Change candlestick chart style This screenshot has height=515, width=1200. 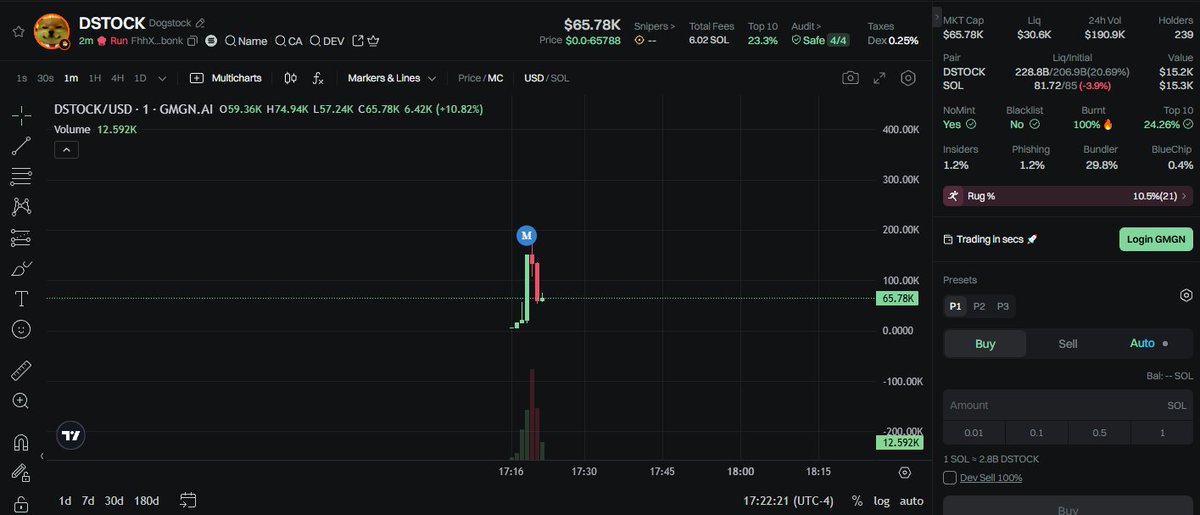290,78
